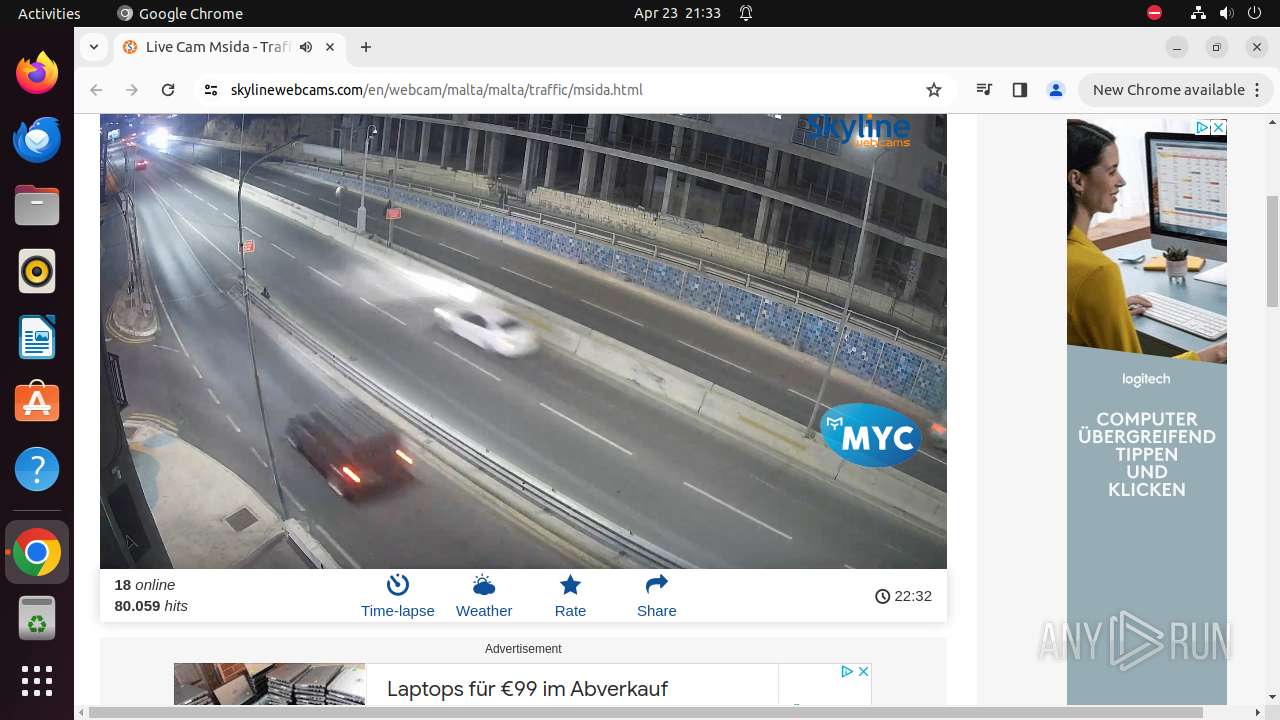Open the clock and calendar Apr 23 21:33
This screenshot has width=1280, height=720.
click(x=677, y=13)
